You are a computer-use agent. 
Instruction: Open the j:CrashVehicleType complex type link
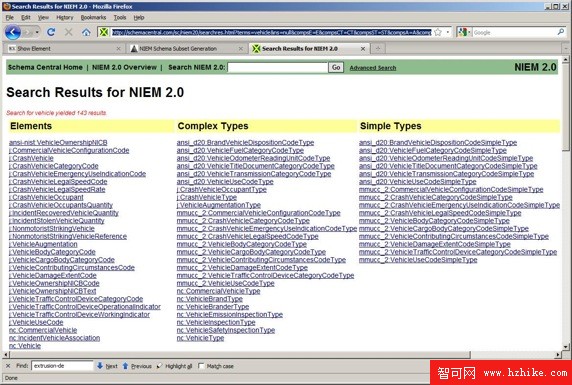tap(207, 197)
